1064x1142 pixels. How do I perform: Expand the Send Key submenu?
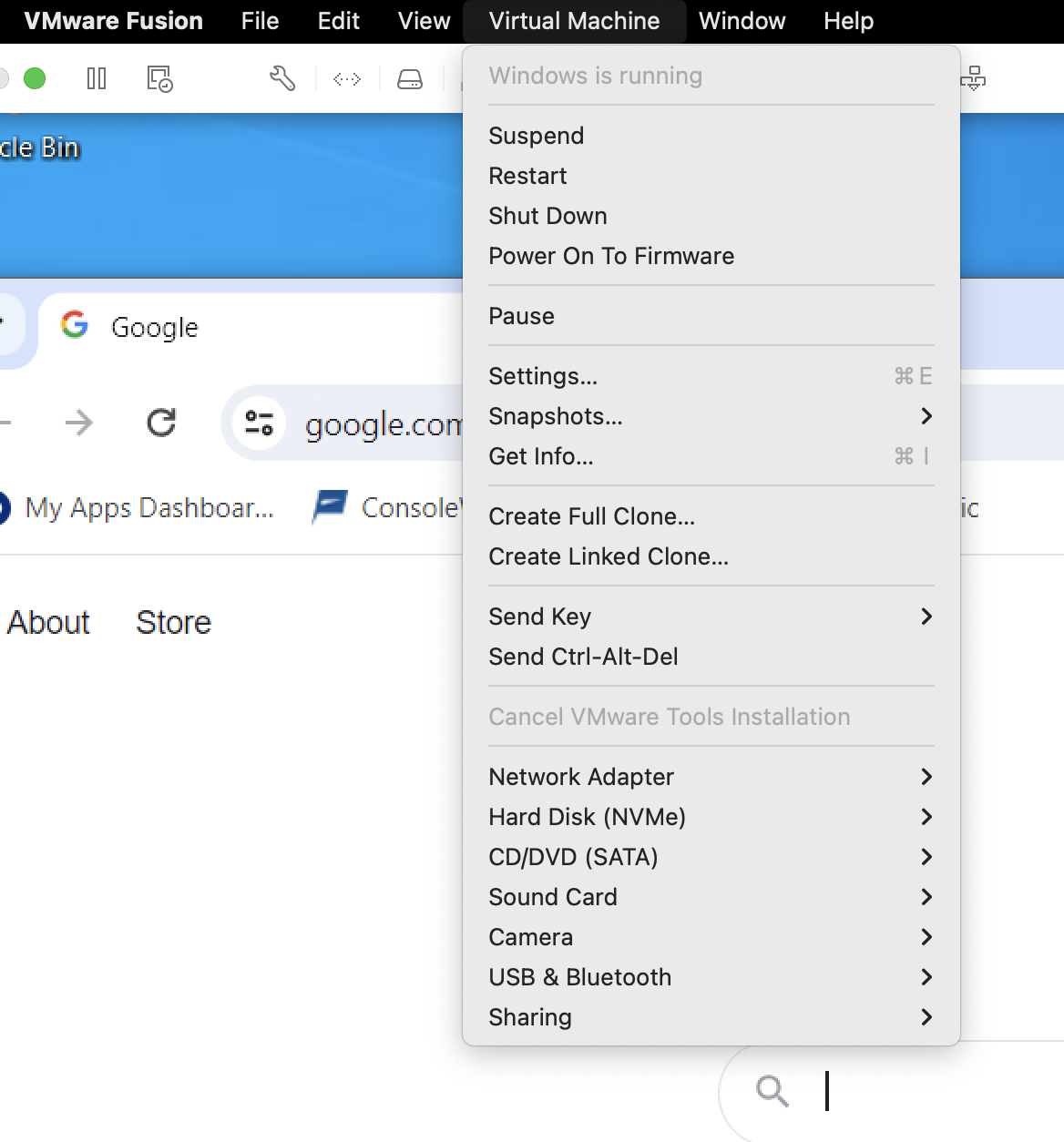(x=711, y=617)
